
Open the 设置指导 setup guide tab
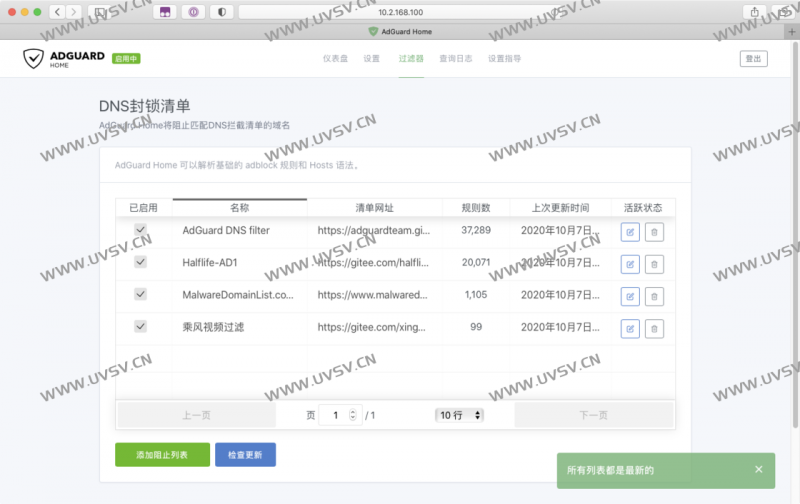click(x=504, y=59)
